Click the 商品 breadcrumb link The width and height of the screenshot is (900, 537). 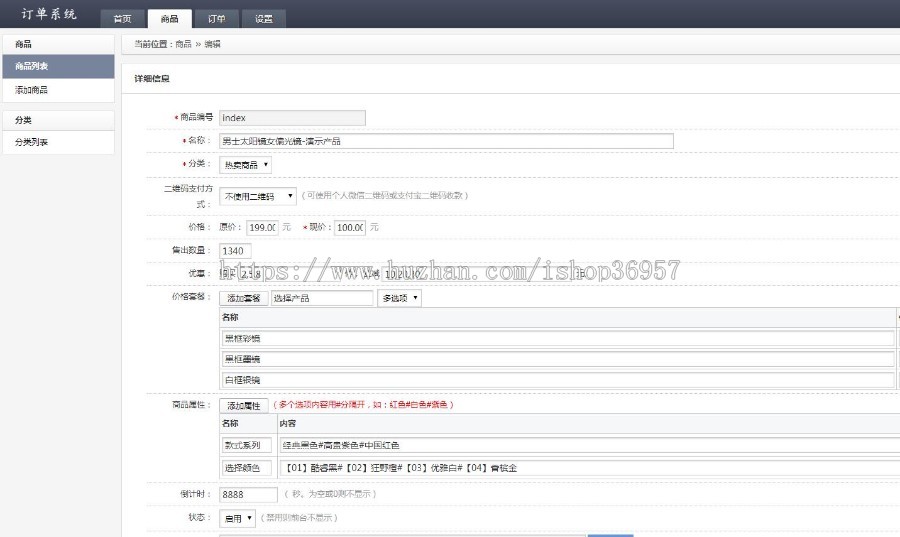coord(183,44)
